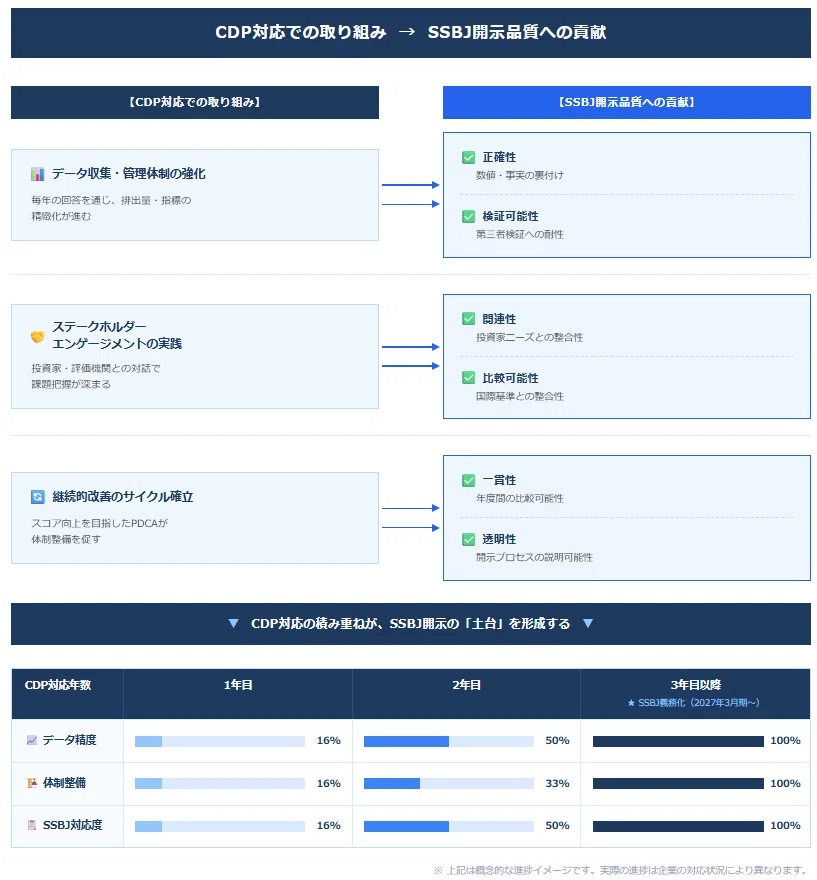817x880 pixels.
Task: Click the bar chart icon beside データ収集・管理体制の強化
Action: pos(38,174)
